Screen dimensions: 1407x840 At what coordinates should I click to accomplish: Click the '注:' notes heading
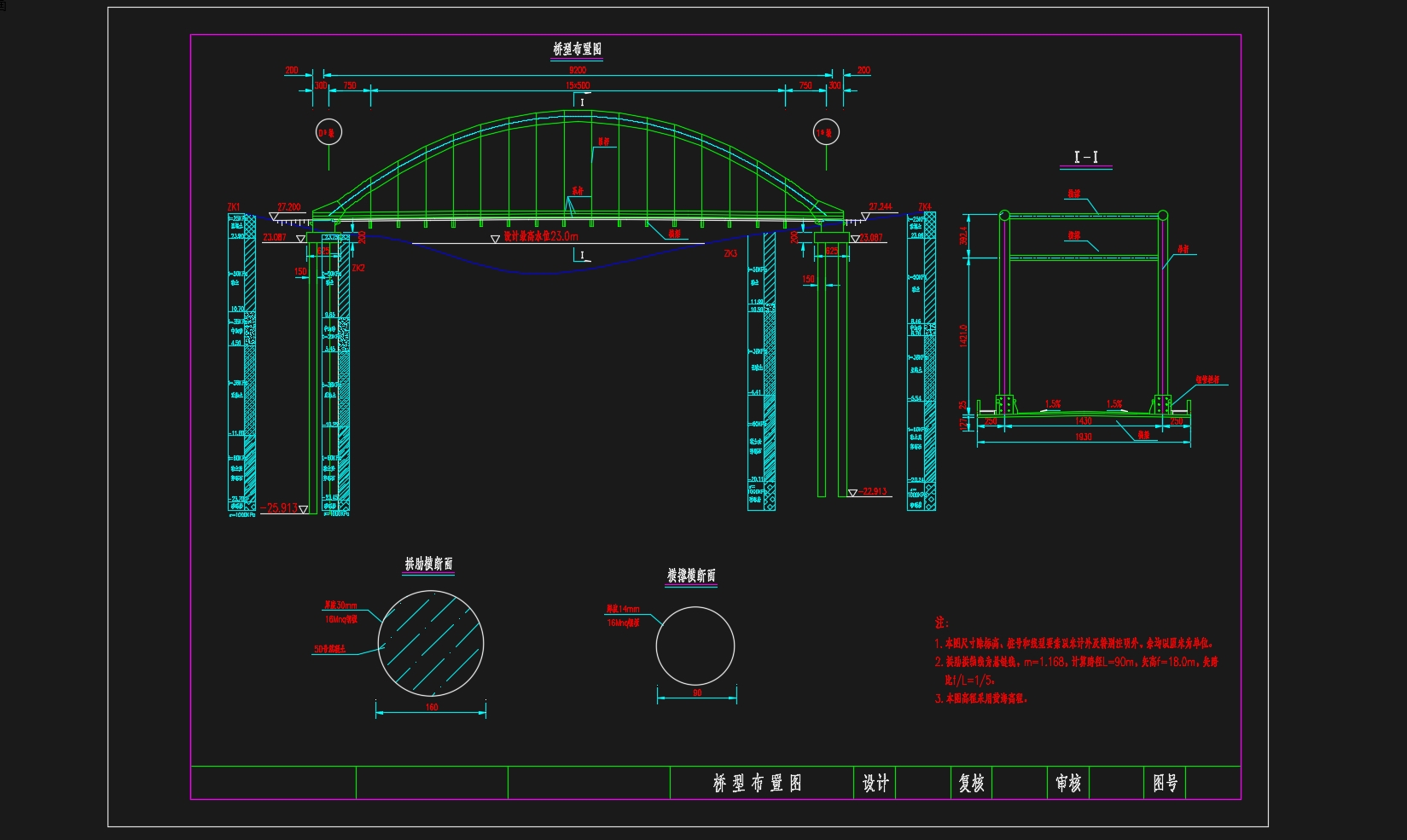[942, 623]
